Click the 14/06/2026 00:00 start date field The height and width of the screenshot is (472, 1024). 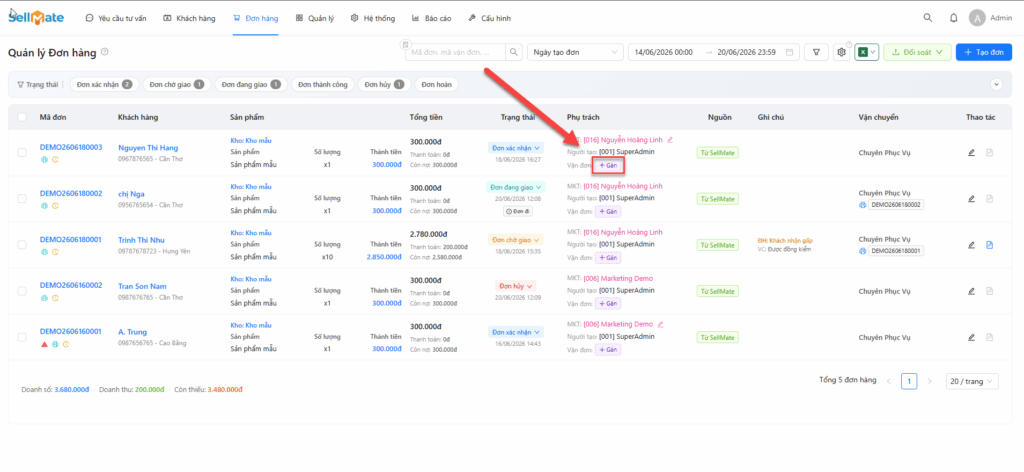(x=664, y=52)
